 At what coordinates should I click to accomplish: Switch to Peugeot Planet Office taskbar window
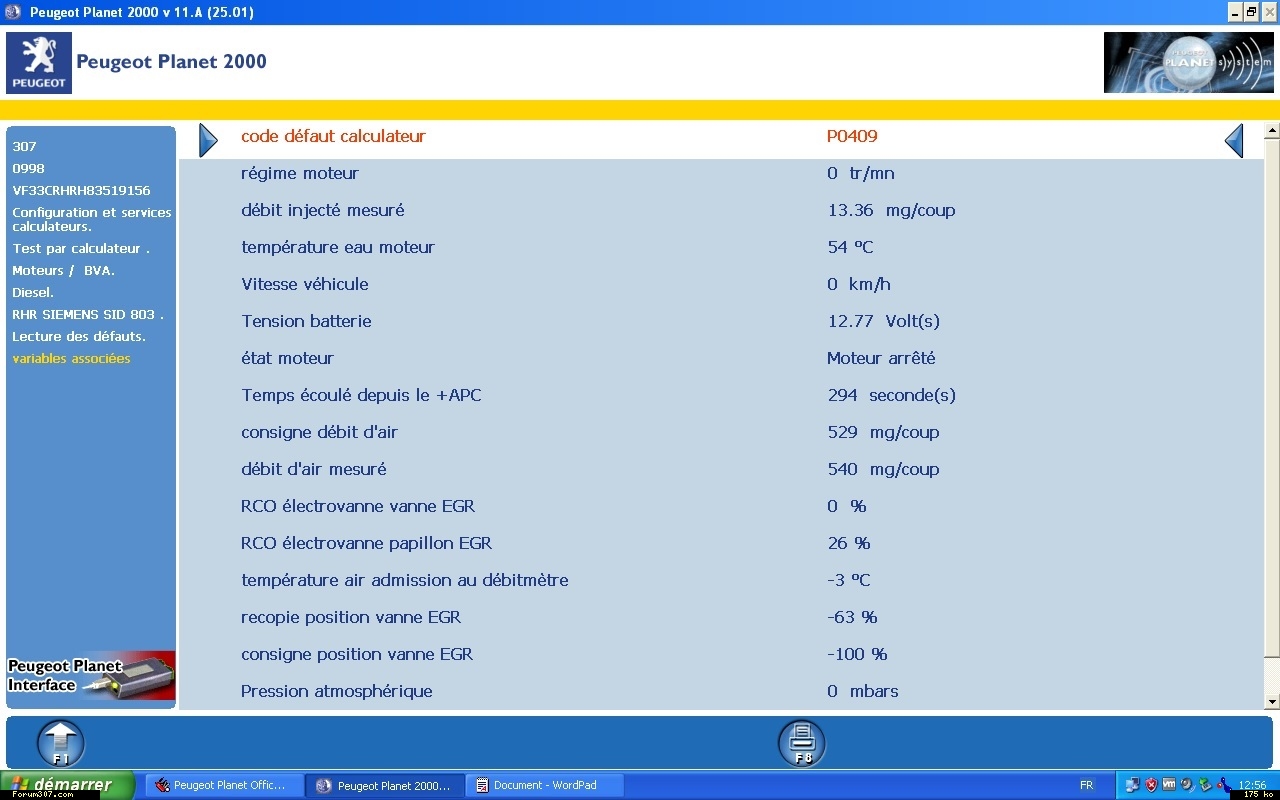click(224, 785)
